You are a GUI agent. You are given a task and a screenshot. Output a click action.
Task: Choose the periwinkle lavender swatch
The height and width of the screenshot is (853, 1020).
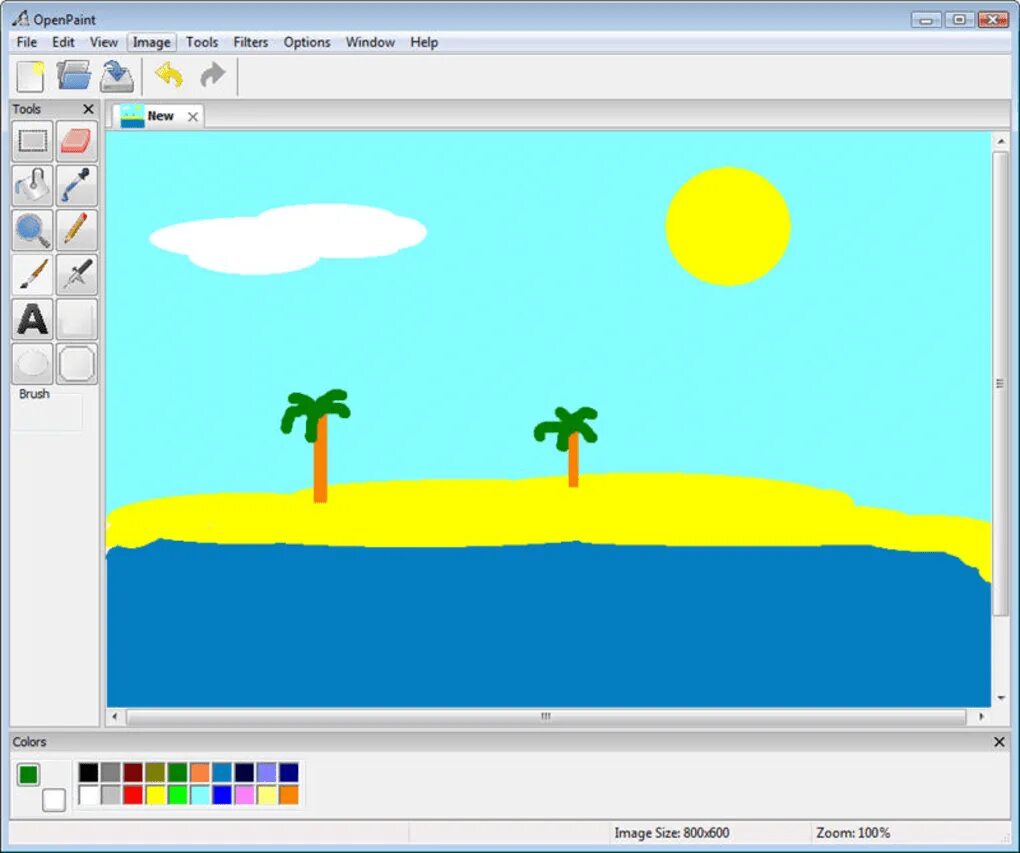[267, 772]
